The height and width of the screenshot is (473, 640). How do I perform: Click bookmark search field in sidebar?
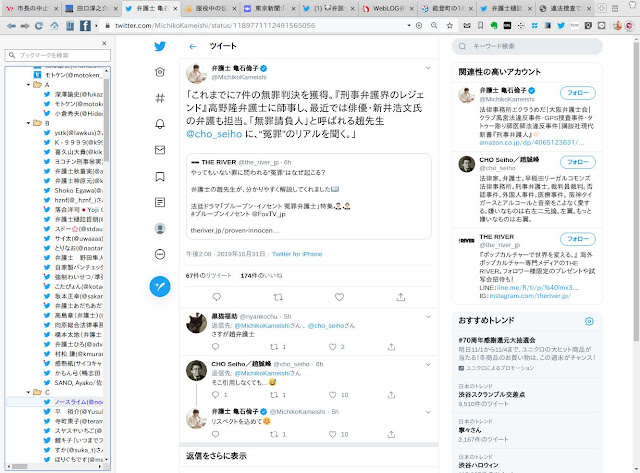[x=58, y=55]
